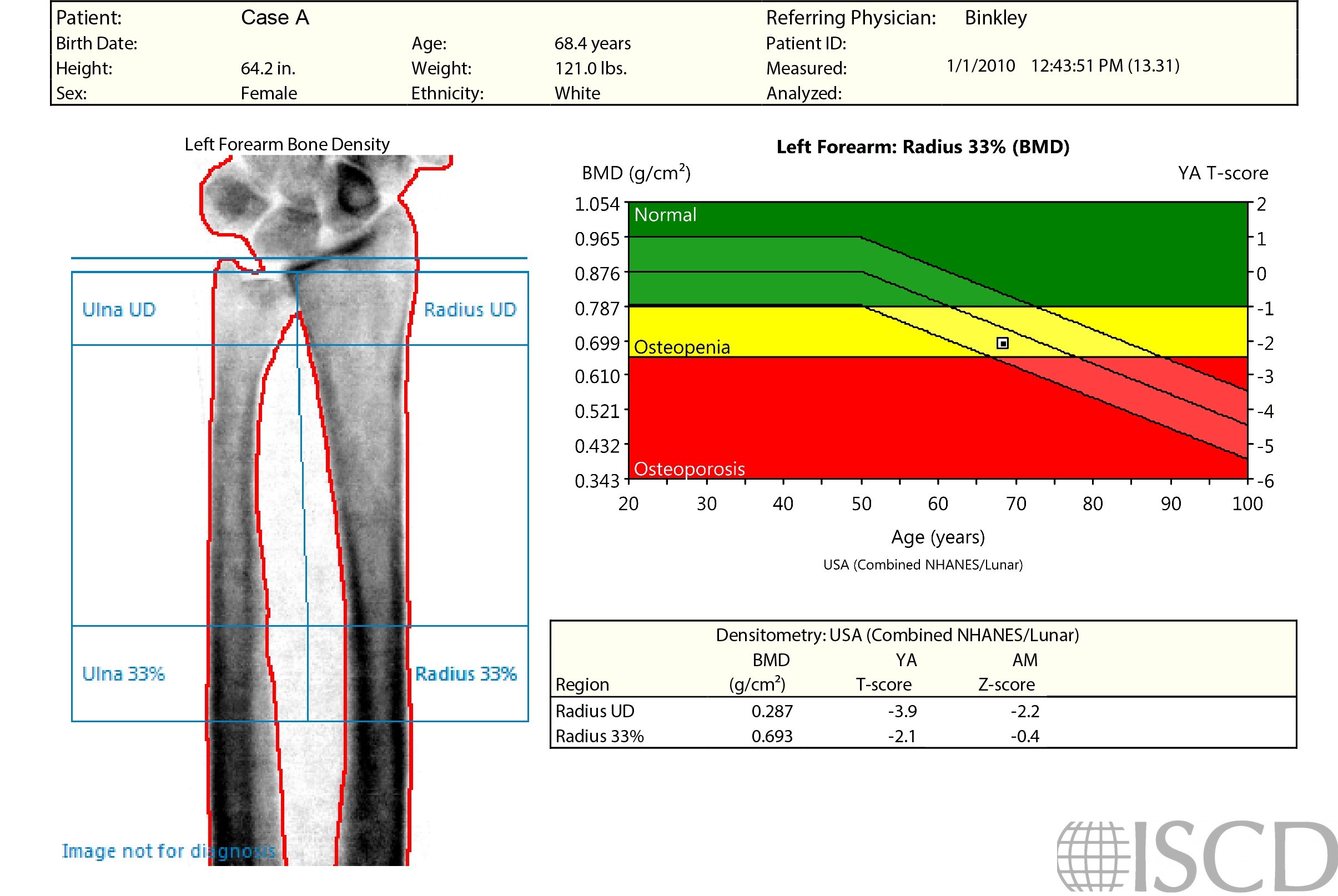Viewport: 1338px width, 896px height.
Task: Click the Referring Physician value Binkley
Action: pos(995,18)
